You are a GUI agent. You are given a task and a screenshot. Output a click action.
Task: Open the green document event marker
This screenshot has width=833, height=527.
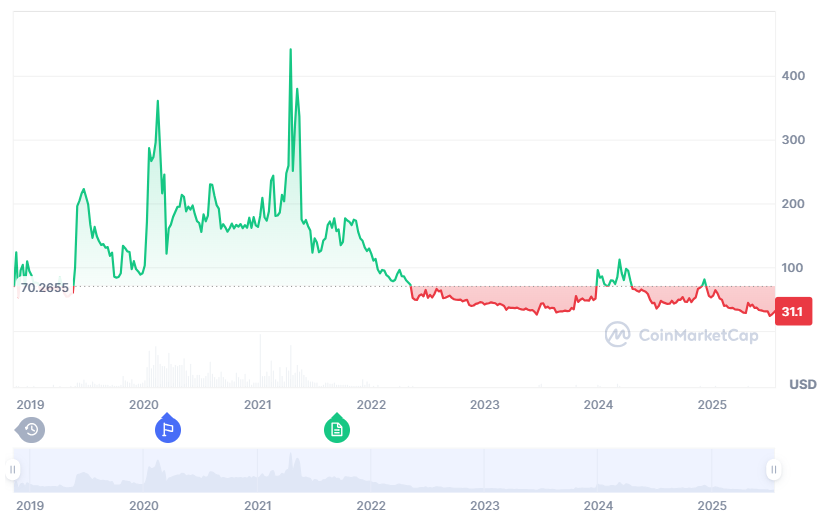[x=337, y=430]
